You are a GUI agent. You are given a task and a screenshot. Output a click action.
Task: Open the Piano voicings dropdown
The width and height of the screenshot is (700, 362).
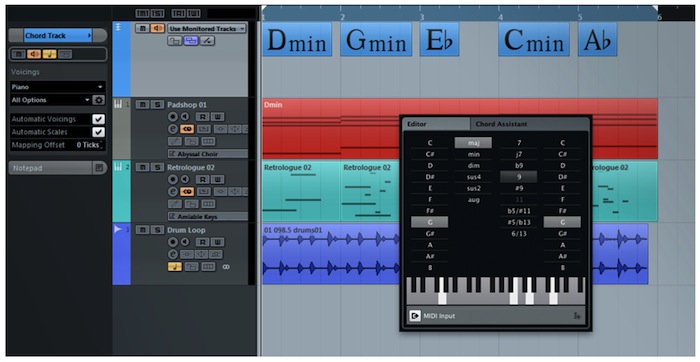coord(58,87)
